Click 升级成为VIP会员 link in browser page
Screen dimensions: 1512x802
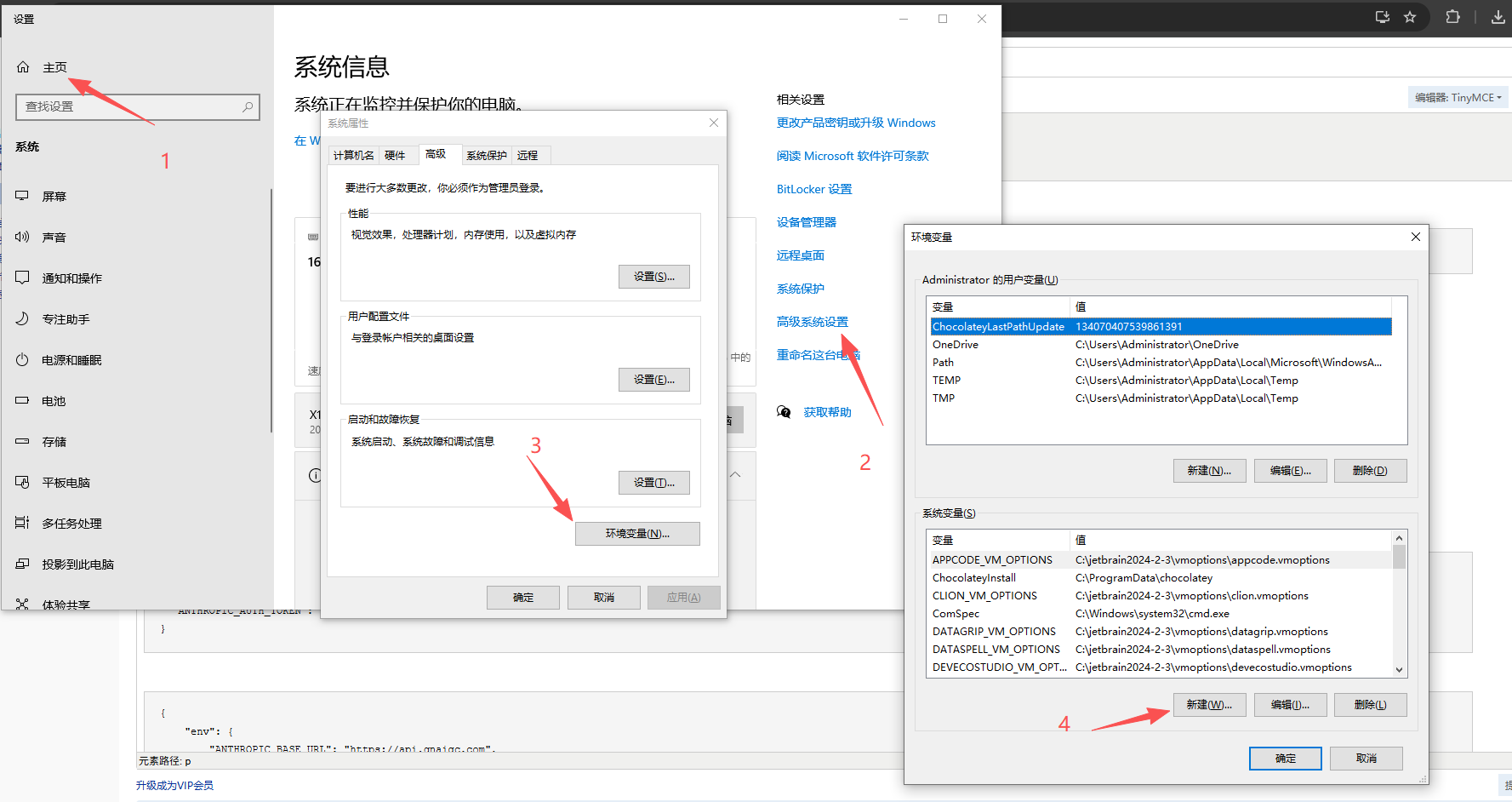(x=174, y=785)
